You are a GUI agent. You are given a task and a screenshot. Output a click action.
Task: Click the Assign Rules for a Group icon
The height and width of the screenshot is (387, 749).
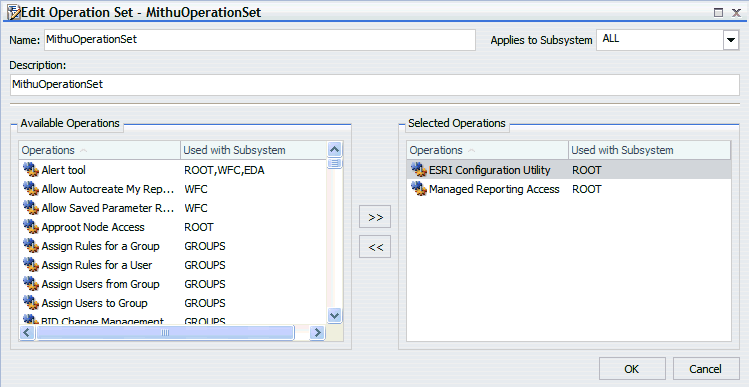click(x=31, y=246)
